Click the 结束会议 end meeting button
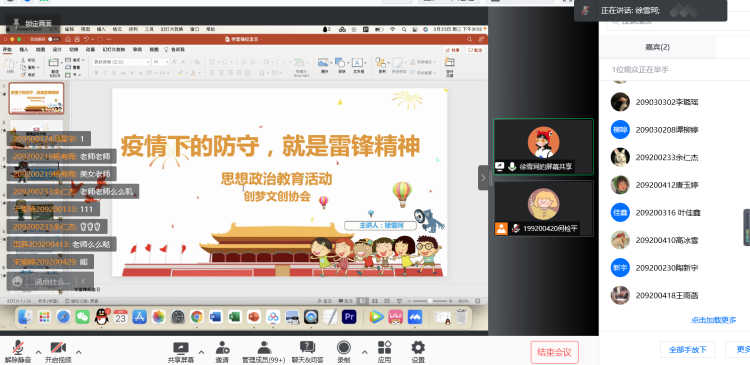750x365 pixels. 554,353
